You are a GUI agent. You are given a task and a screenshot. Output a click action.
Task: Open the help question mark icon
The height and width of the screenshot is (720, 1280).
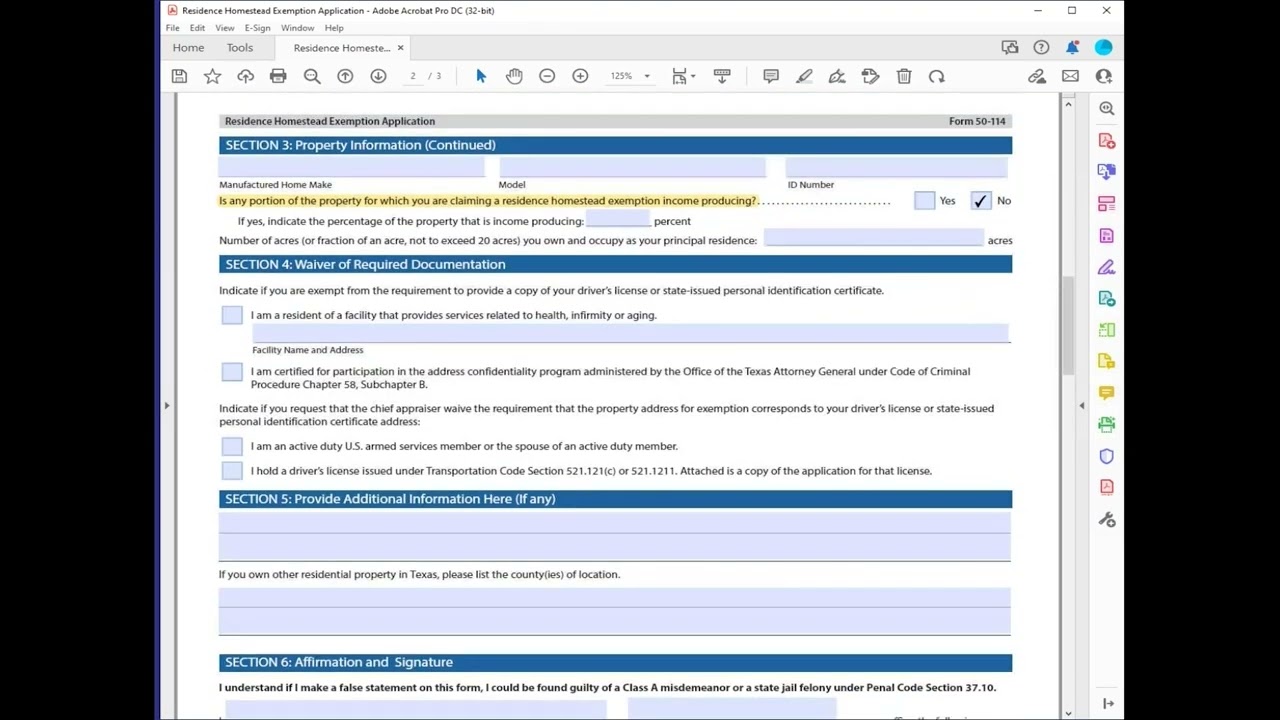pyautogui.click(x=1041, y=47)
